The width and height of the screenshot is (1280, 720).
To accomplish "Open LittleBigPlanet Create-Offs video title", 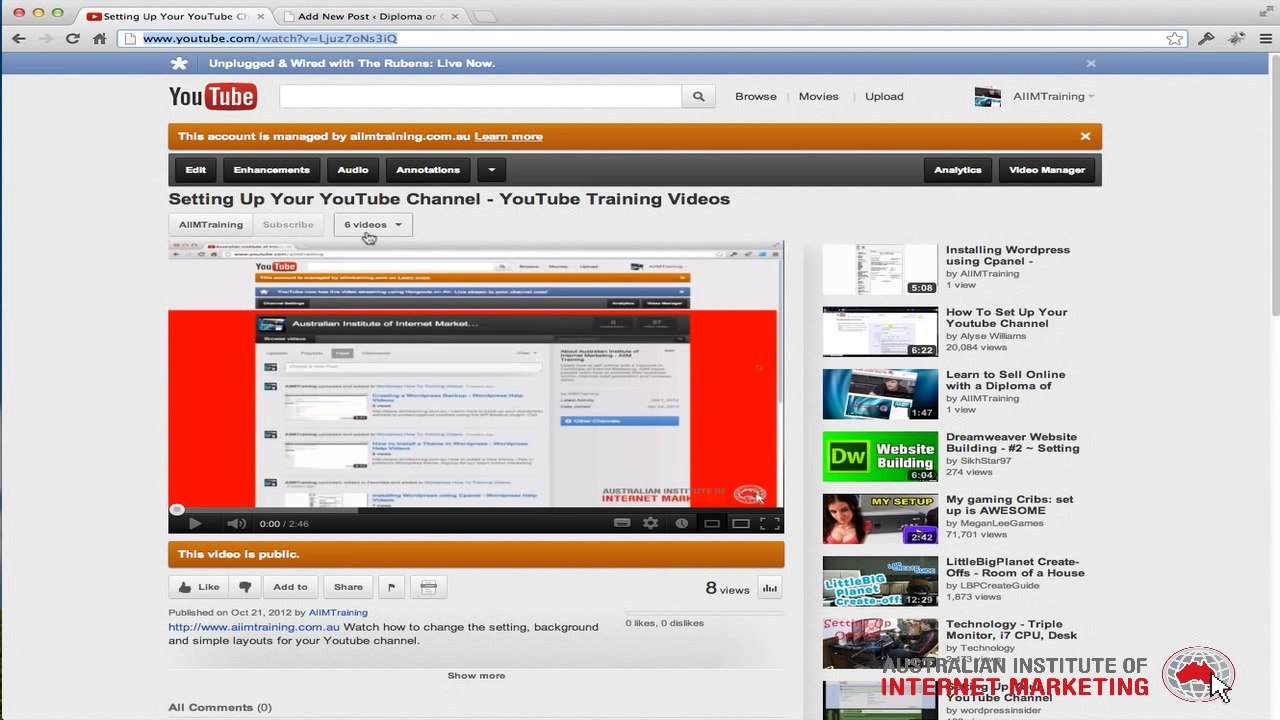I will (1015, 567).
